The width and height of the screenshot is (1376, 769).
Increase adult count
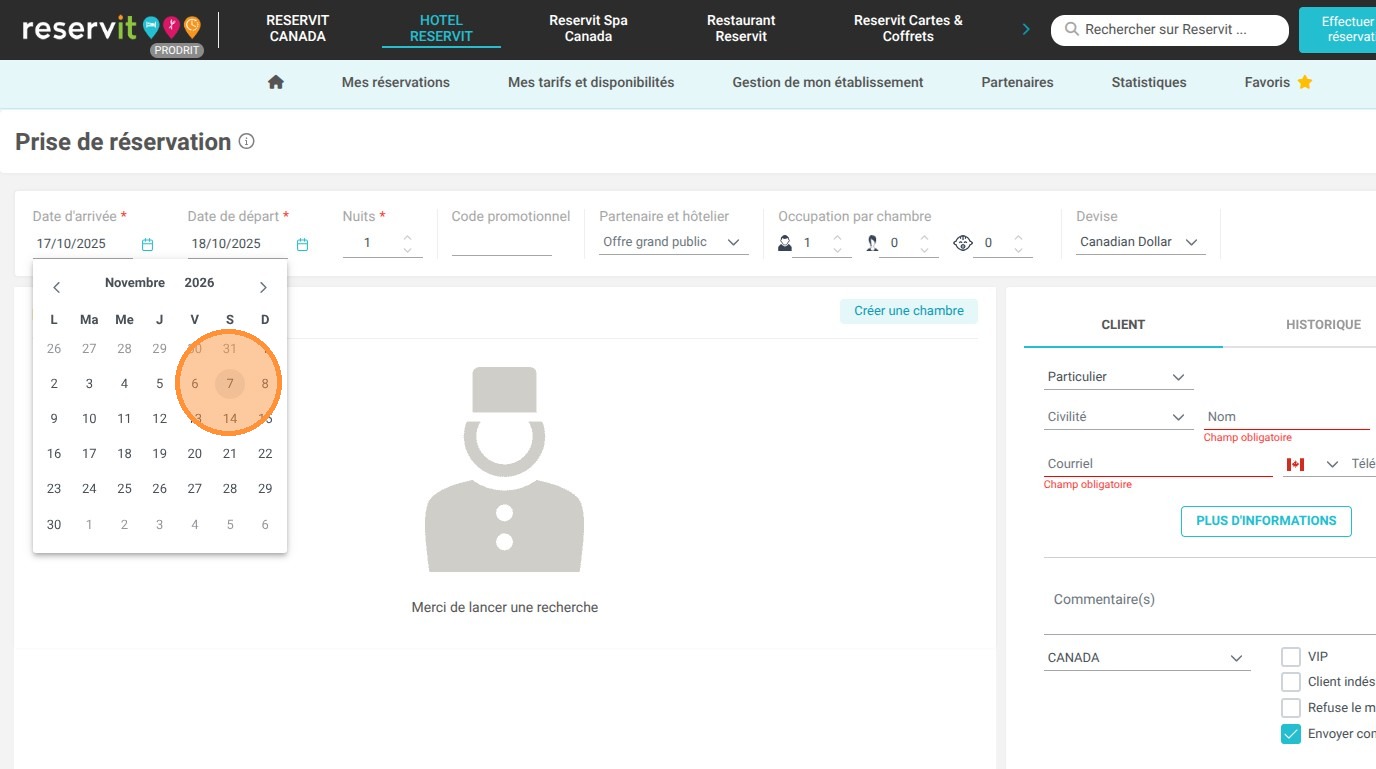pyautogui.click(x=837, y=237)
